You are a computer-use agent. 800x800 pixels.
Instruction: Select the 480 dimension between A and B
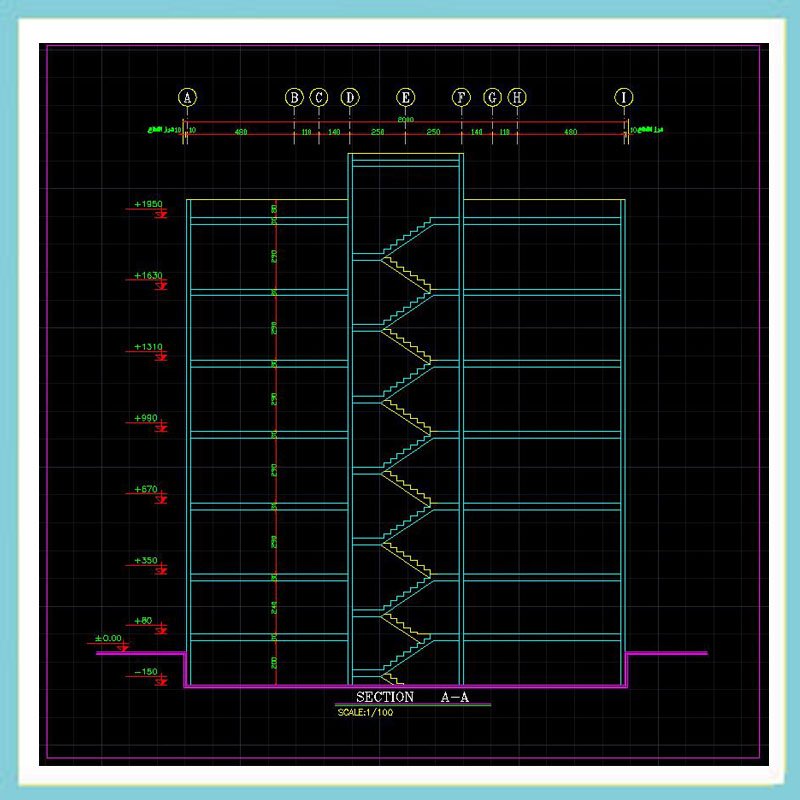pyautogui.click(x=241, y=132)
